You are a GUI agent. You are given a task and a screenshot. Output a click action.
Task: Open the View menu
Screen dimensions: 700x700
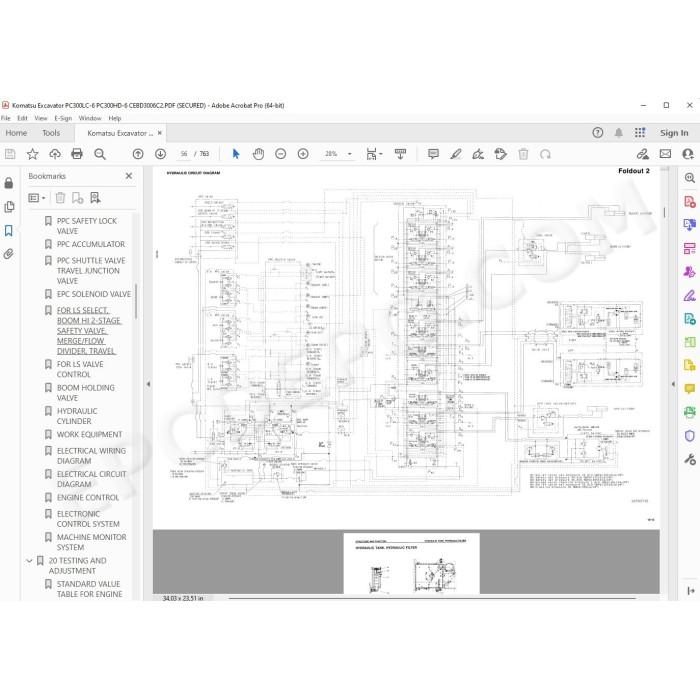(x=41, y=118)
